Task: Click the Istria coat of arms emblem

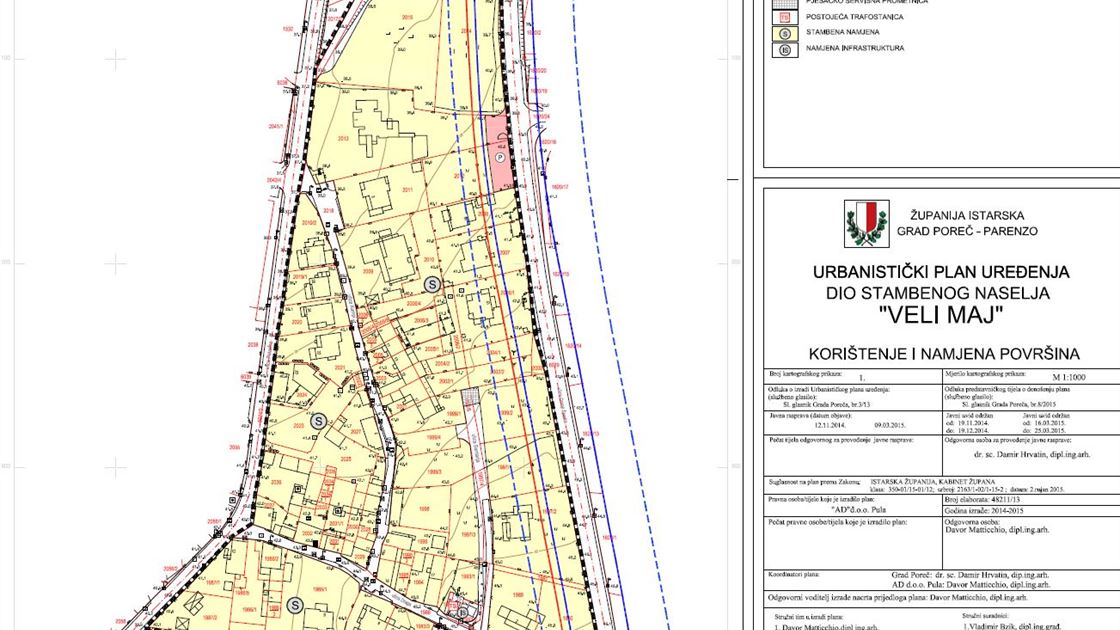Action: click(x=865, y=223)
